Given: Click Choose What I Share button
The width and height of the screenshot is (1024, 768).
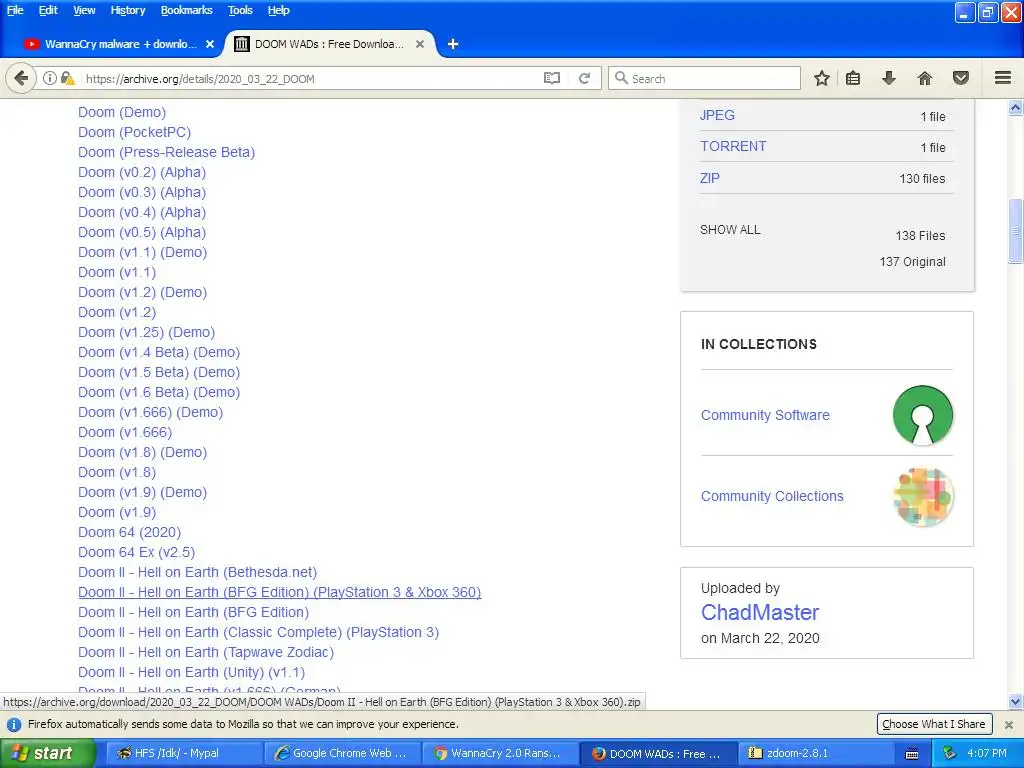Looking at the screenshot, I should [933, 724].
